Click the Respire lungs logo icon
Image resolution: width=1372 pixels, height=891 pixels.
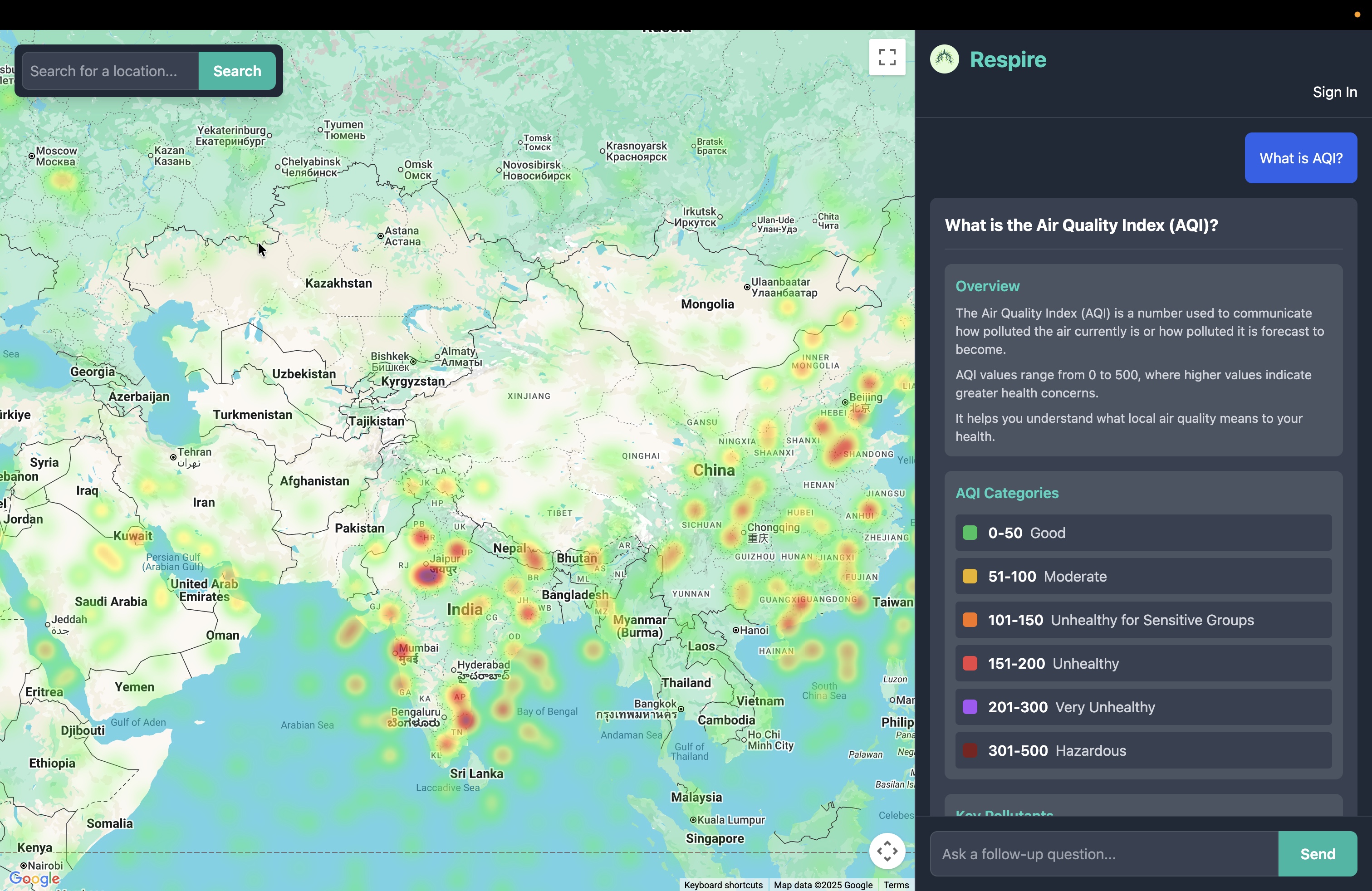944,59
